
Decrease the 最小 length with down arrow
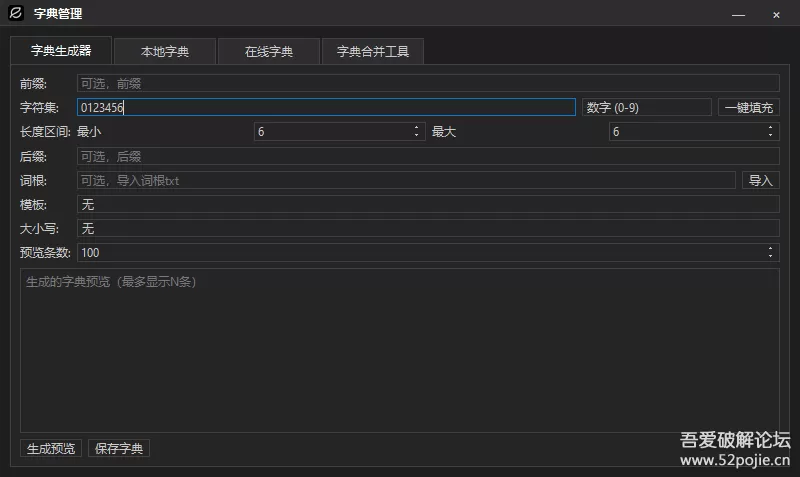click(x=416, y=136)
